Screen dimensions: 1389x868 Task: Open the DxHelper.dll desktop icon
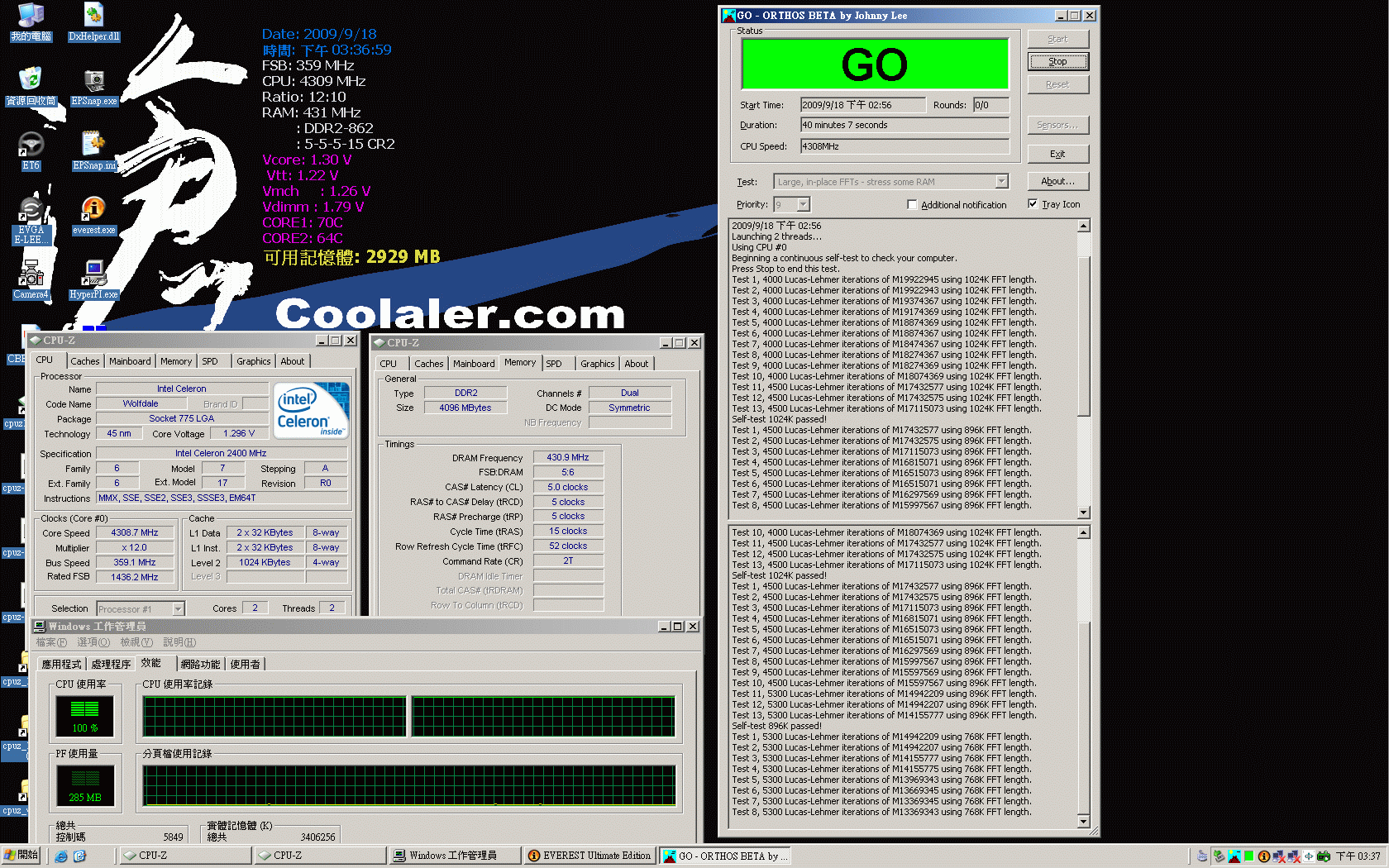pyautogui.click(x=93, y=22)
